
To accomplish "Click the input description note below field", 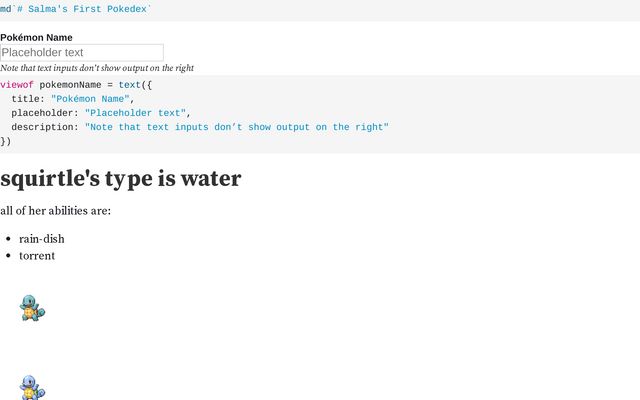I will [x=97, y=68].
